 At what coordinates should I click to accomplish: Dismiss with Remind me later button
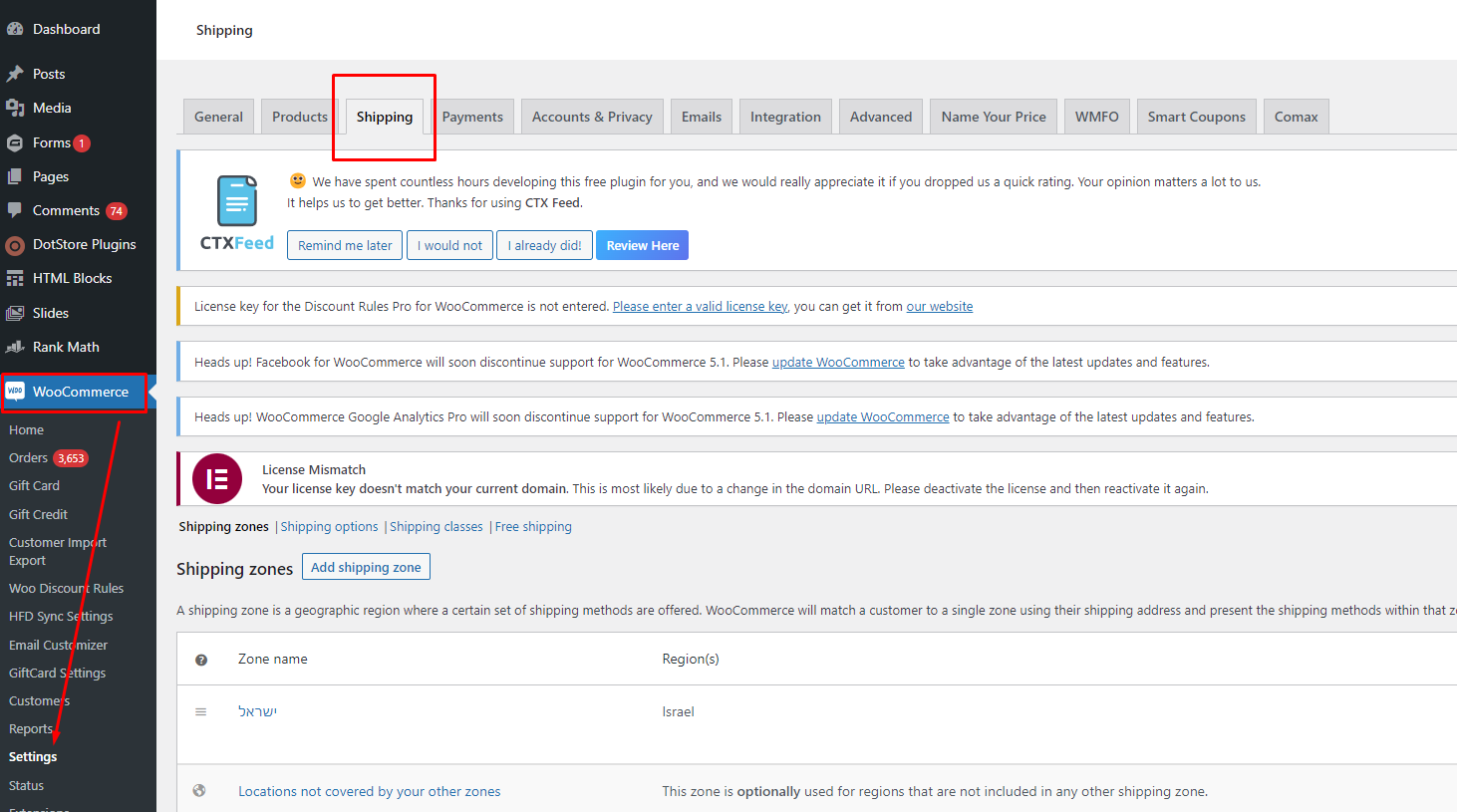click(x=345, y=245)
